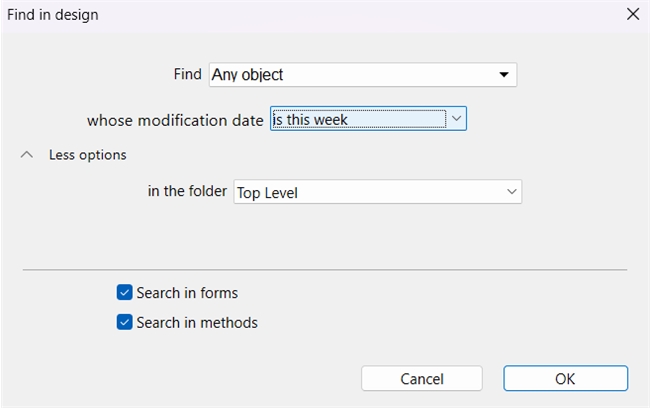
Task: Click the chevron on Top Level dropdown
Action: (511, 191)
